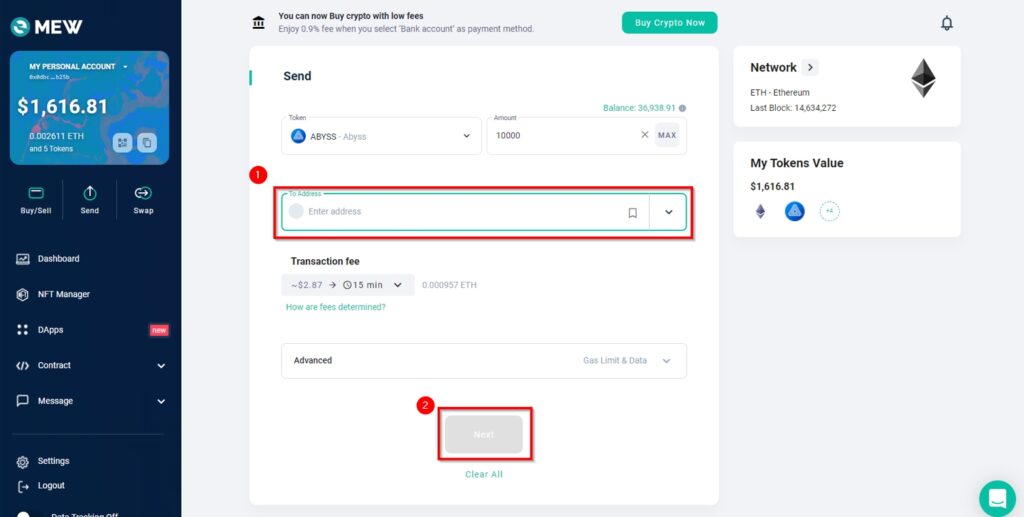The height and width of the screenshot is (517, 1024).
Task: Open transaction fee speed dropdown
Action: tap(347, 285)
